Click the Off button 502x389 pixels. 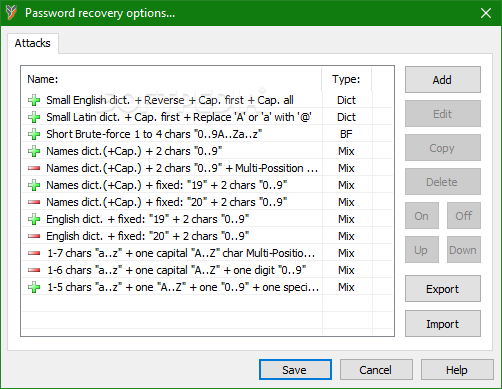tap(464, 216)
